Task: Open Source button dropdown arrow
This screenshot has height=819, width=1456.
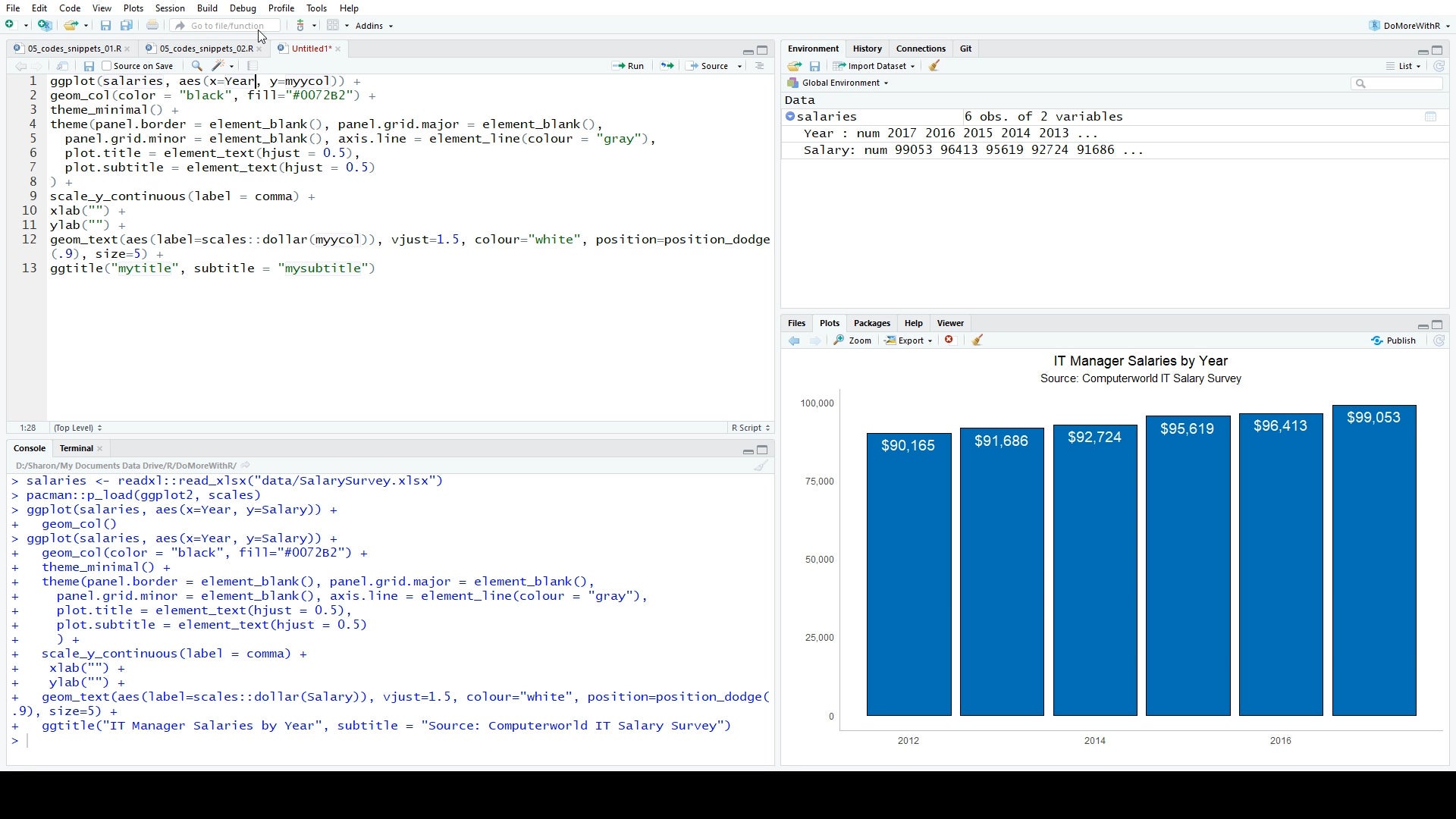Action: [x=739, y=66]
